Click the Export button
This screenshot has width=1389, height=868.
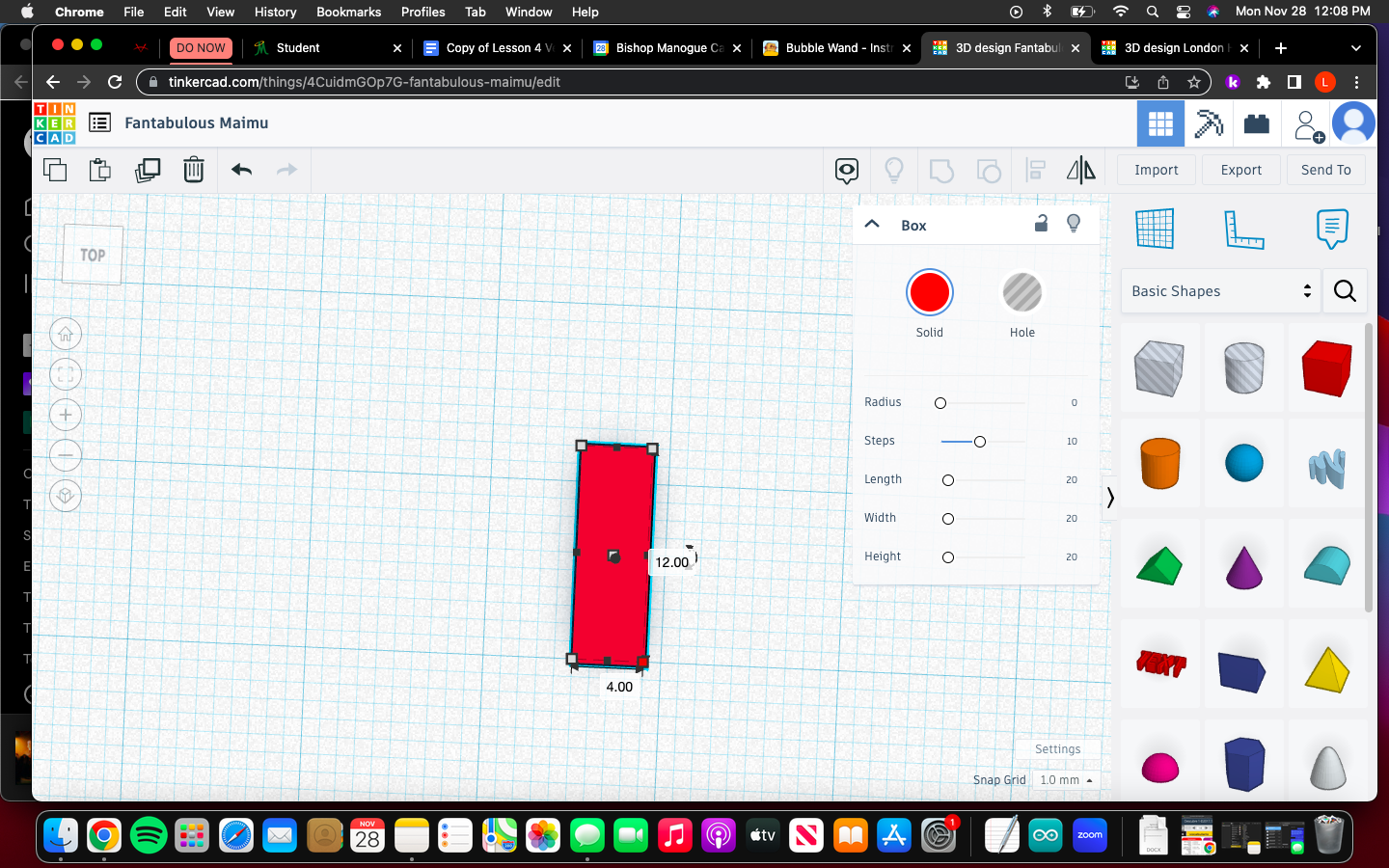tap(1241, 170)
